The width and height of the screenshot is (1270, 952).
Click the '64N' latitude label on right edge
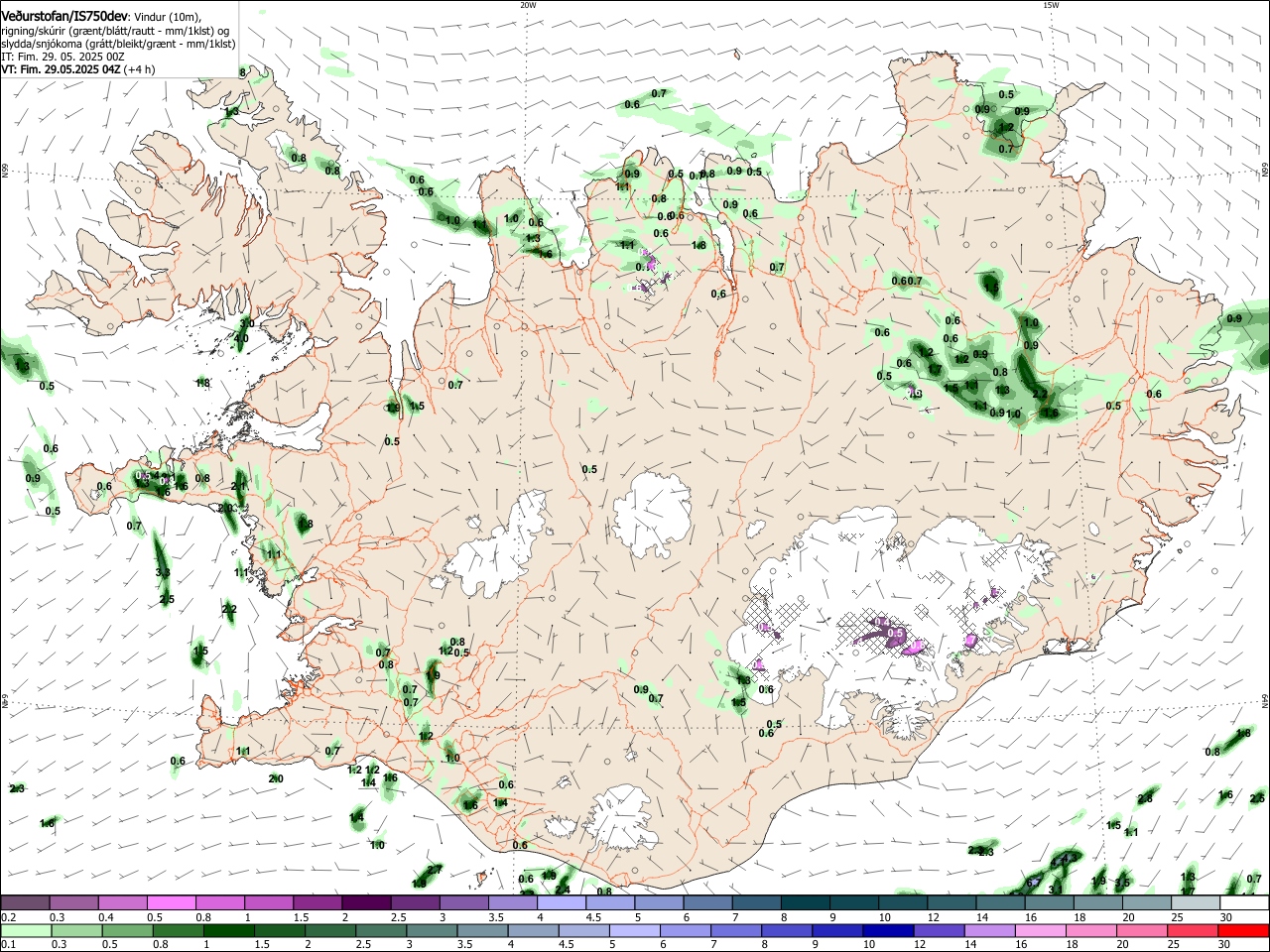[x=1265, y=702]
